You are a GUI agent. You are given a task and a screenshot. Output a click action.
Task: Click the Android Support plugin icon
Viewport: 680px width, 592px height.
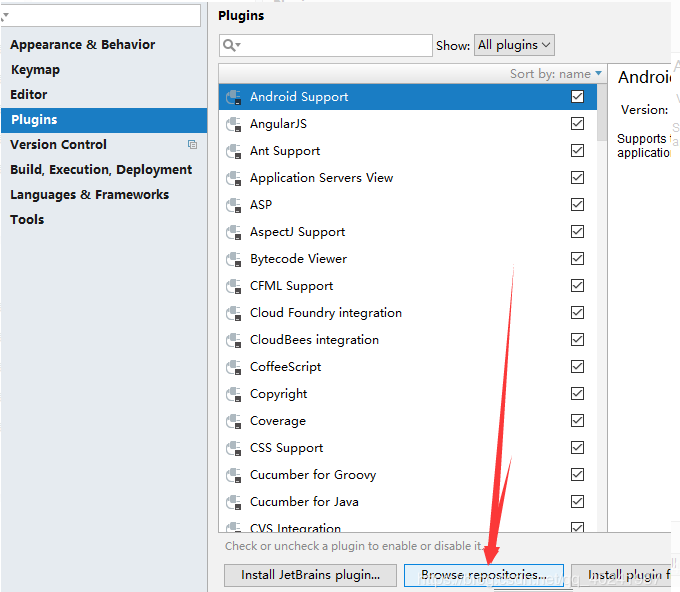coord(234,97)
